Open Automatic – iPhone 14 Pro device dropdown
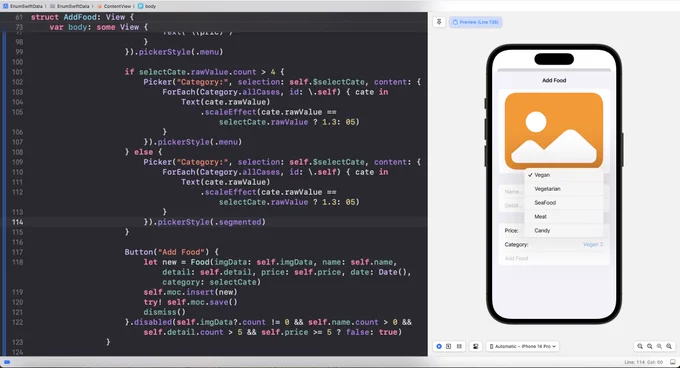This screenshot has height=368, width=680. [523, 346]
